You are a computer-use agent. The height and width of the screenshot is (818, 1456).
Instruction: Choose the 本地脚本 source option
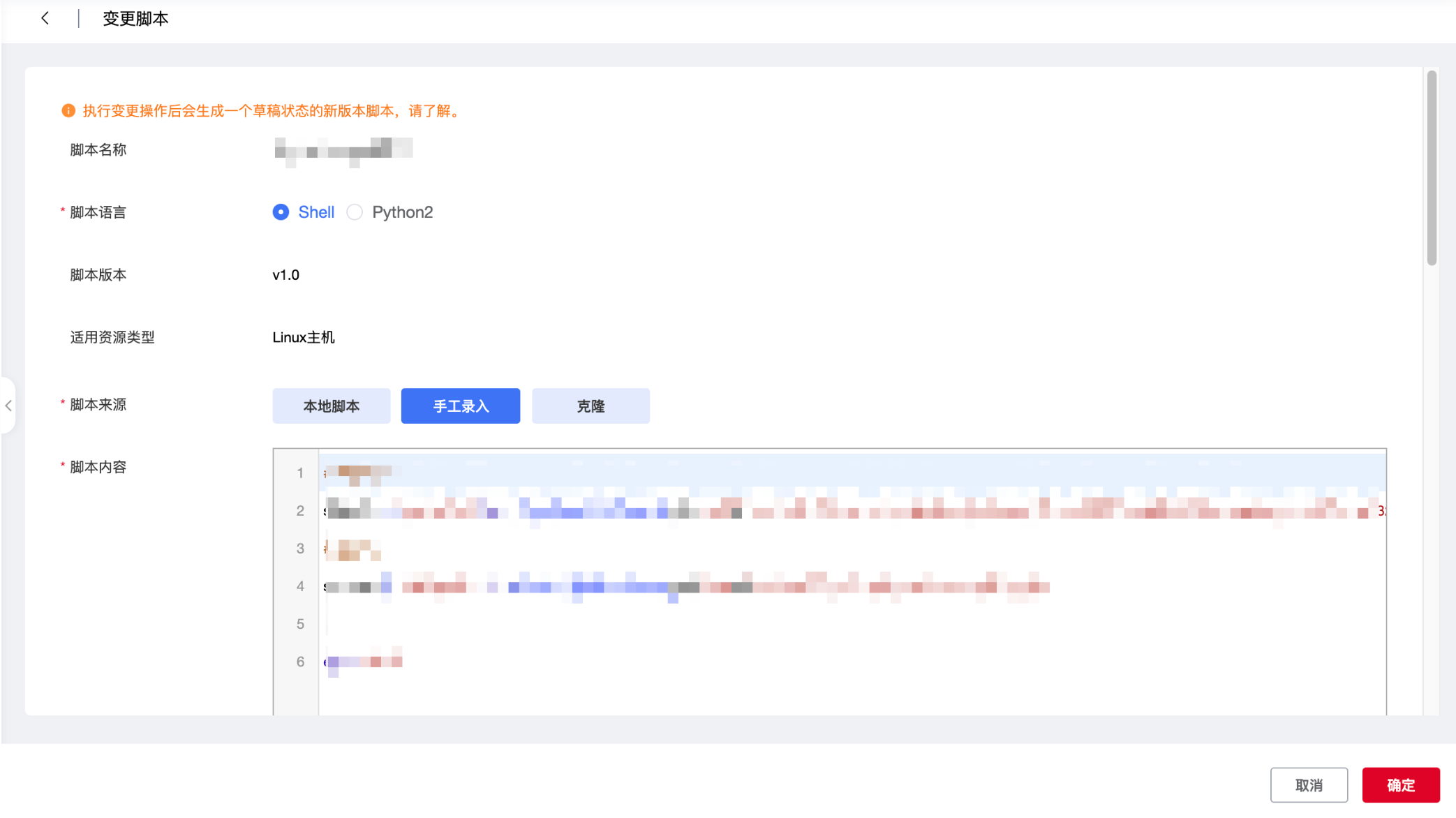332,406
